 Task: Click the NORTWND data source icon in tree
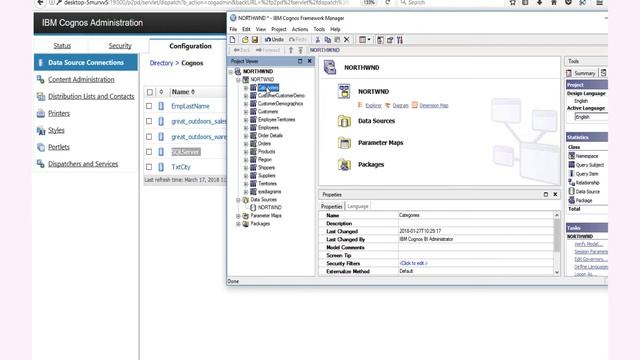click(x=253, y=207)
